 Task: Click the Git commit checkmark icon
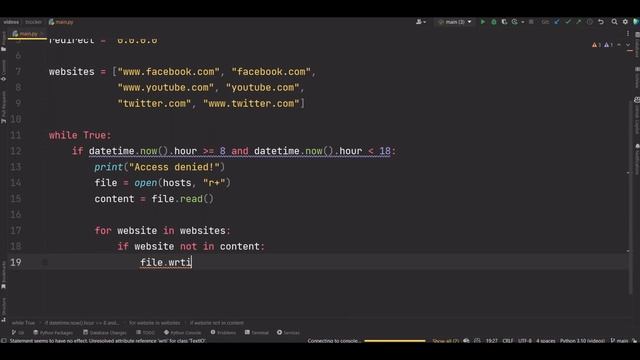coord(568,22)
